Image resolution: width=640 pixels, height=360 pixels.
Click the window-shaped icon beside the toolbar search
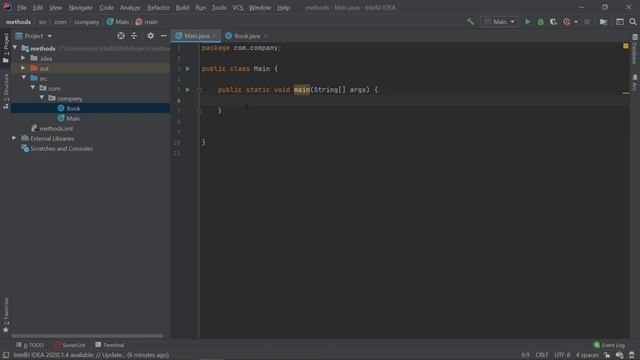click(x=620, y=22)
